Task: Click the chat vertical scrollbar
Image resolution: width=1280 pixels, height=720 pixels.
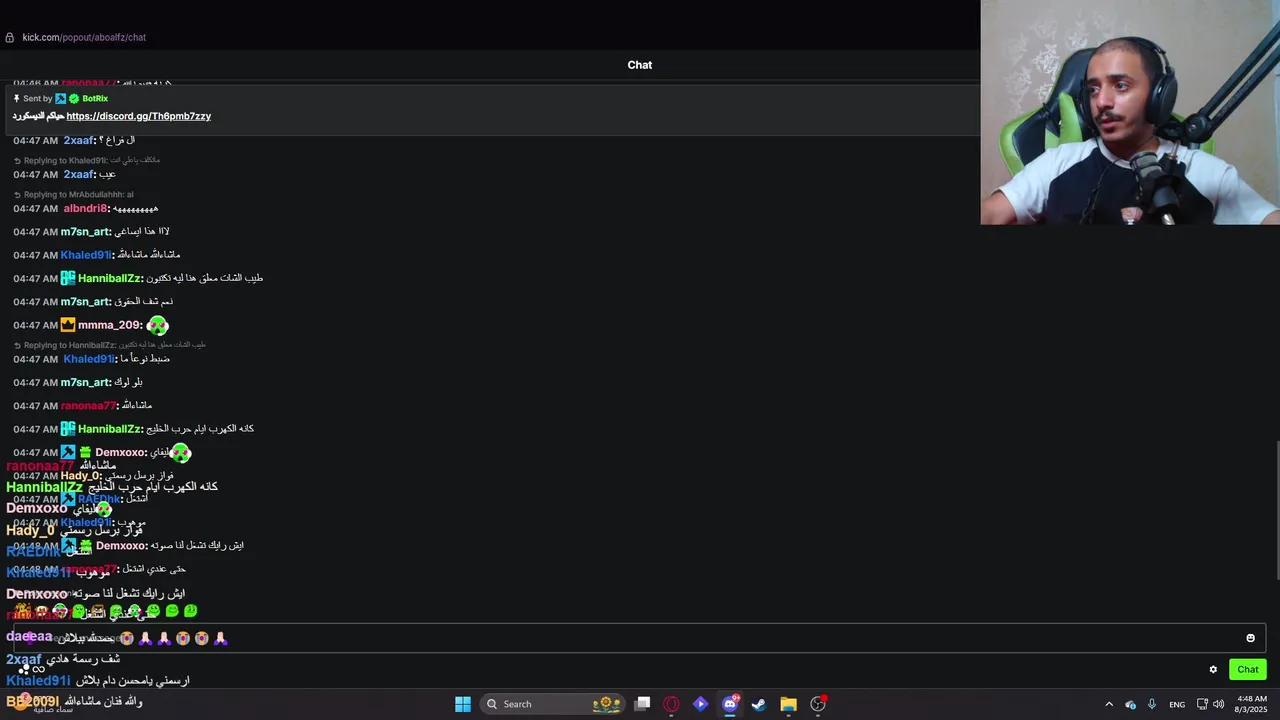Action: click(1276, 509)
